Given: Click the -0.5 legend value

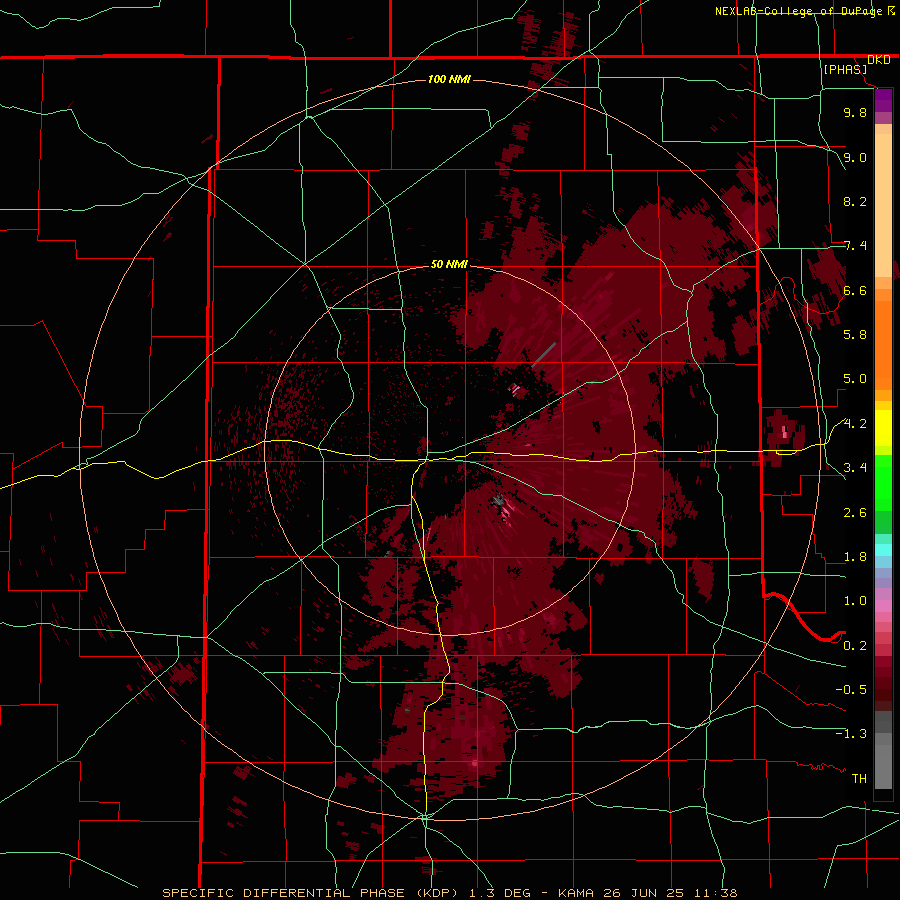Looking at the screenshot, I should [851, 690].
